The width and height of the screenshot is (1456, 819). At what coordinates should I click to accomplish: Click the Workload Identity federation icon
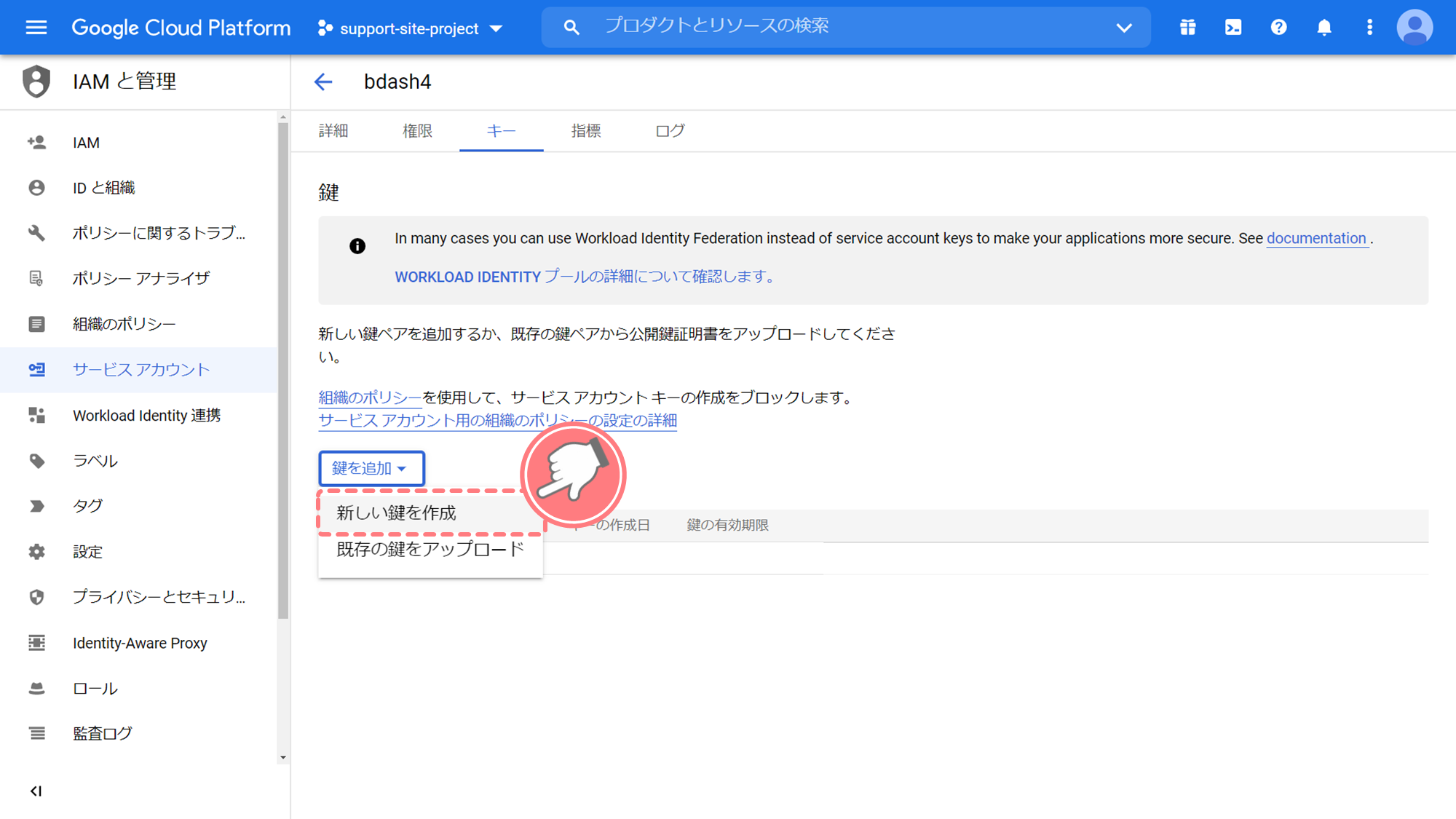click(x=36, y=415)
